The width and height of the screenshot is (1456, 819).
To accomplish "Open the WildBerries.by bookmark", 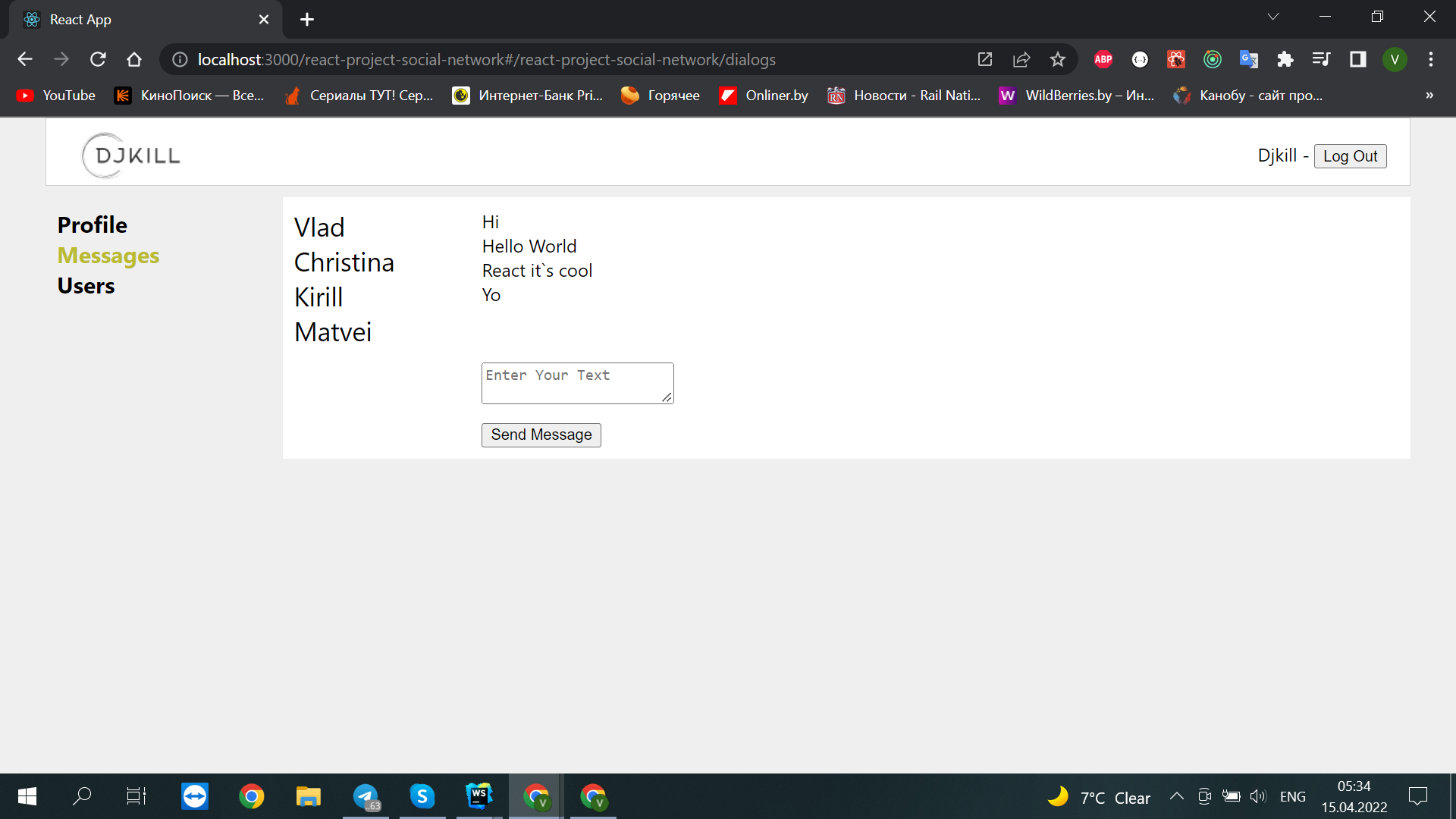I will (x=1077, y=96).
